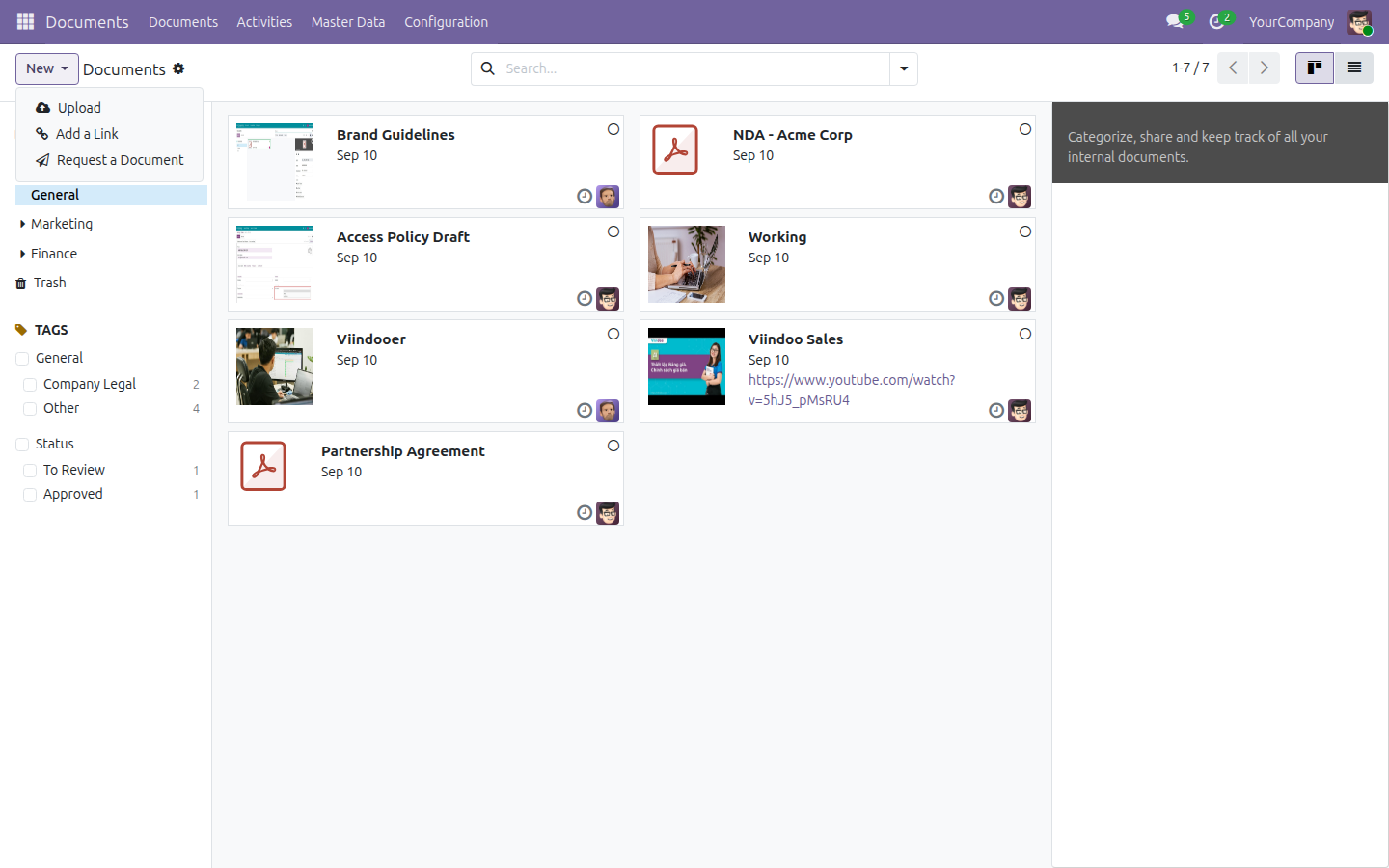Check the To Review status filter
The width and height of the screenshot is (1389, 868).
pyautogui.click(x=30, y=470)
